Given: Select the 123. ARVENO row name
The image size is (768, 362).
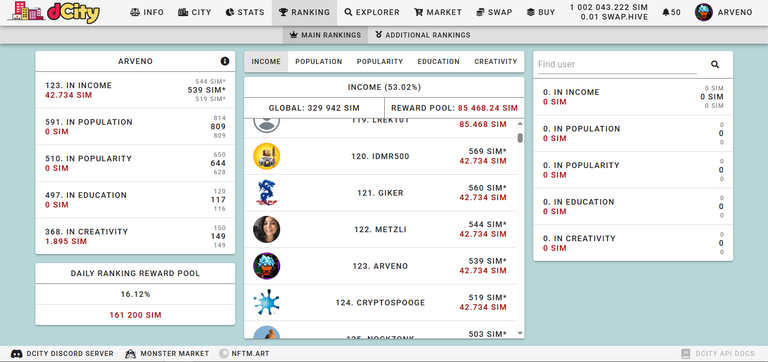Looking at the screenshot, I should 380,266.
